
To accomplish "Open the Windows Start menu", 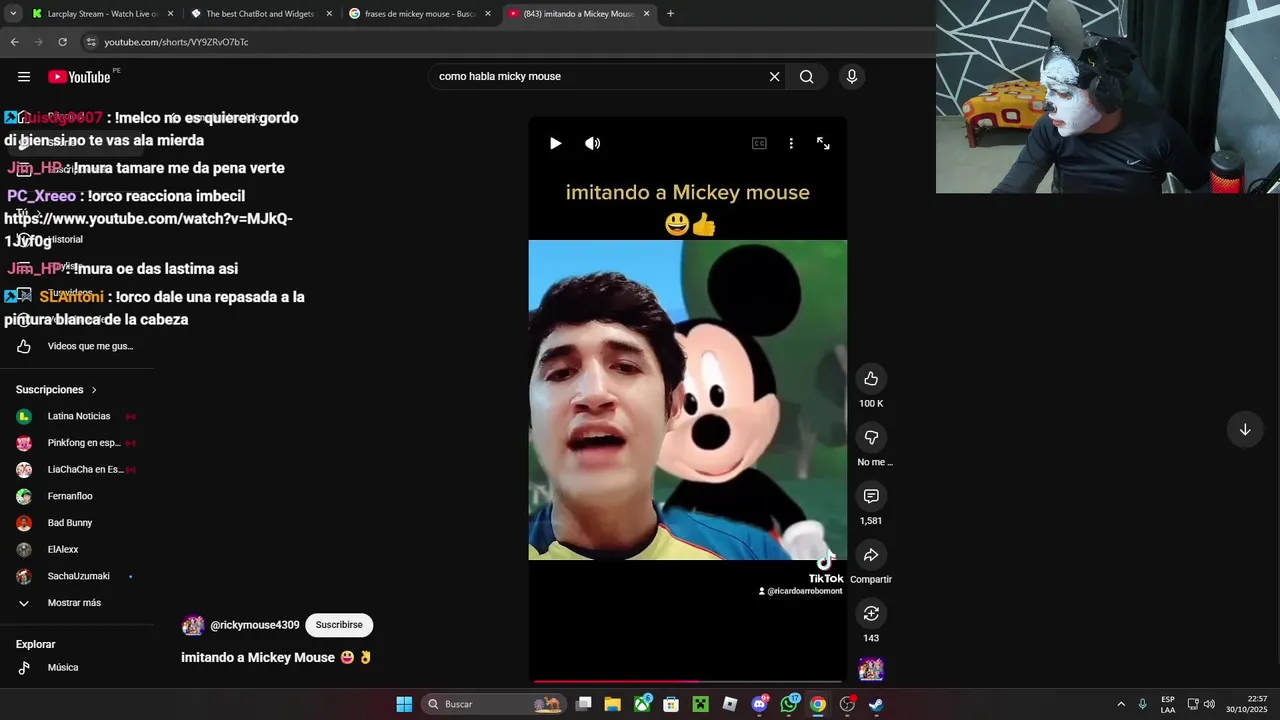I will pos(404,704).
